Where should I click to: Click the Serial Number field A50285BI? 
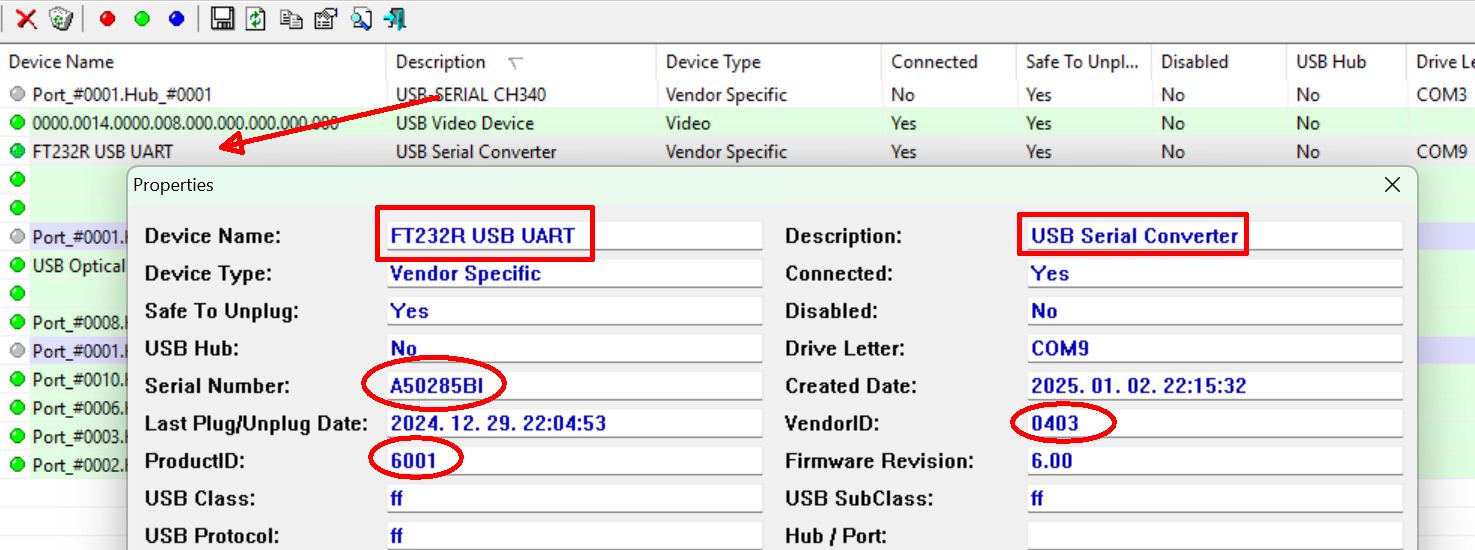pos(574,386)
